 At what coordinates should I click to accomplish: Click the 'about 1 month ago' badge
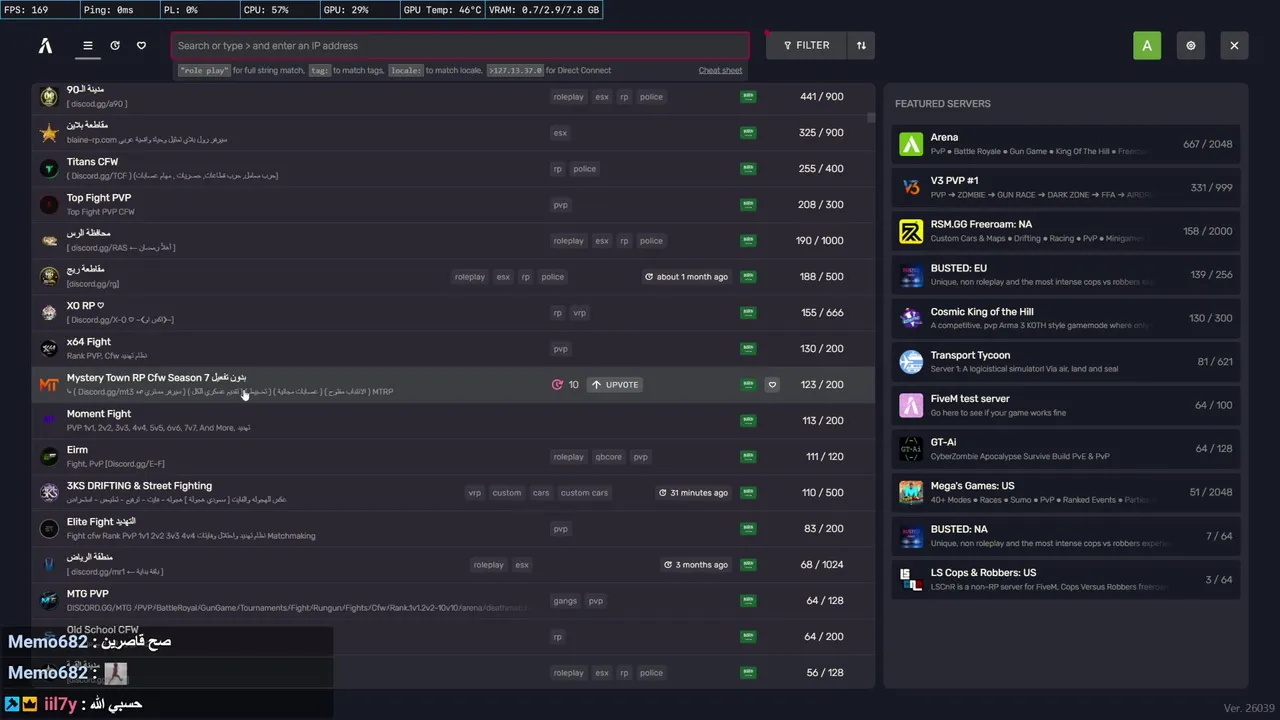[687, 277]
